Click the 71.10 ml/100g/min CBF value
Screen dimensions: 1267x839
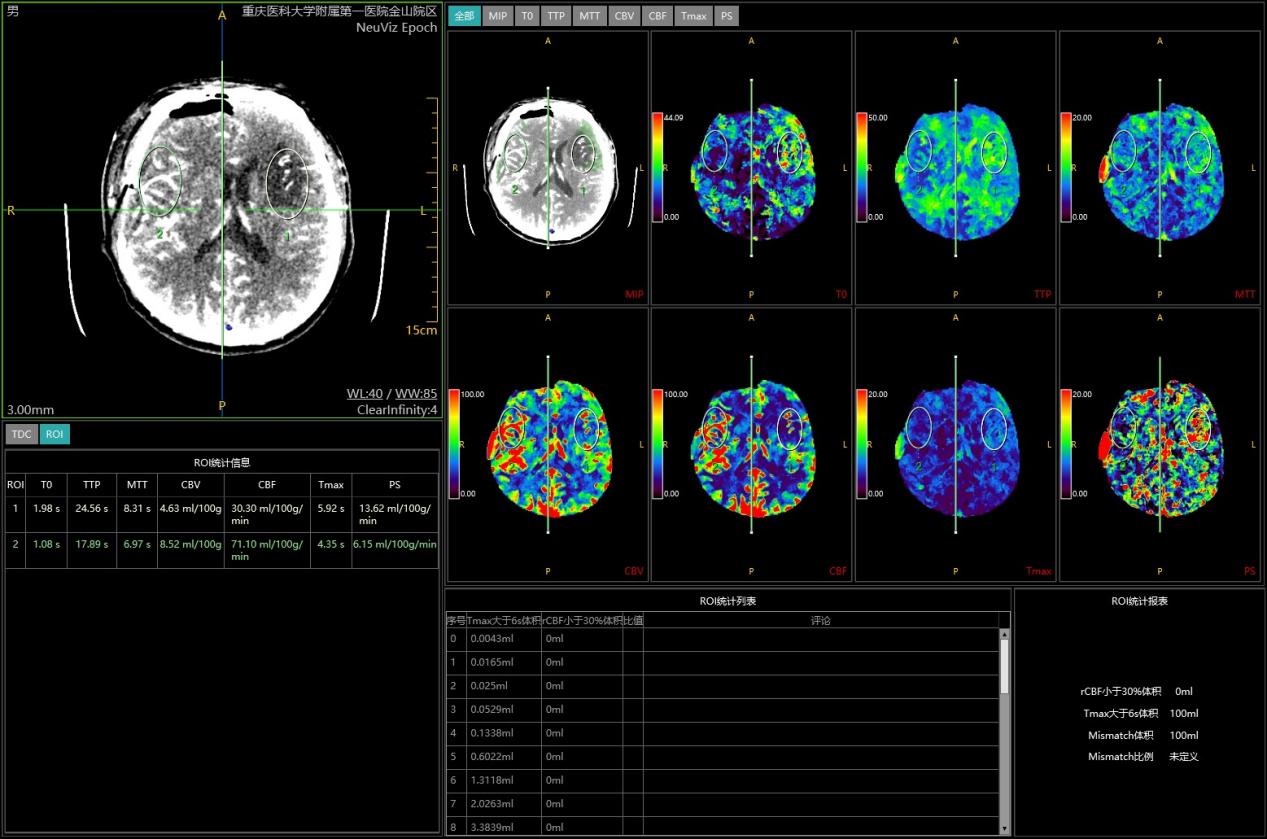tap(266, 550)
